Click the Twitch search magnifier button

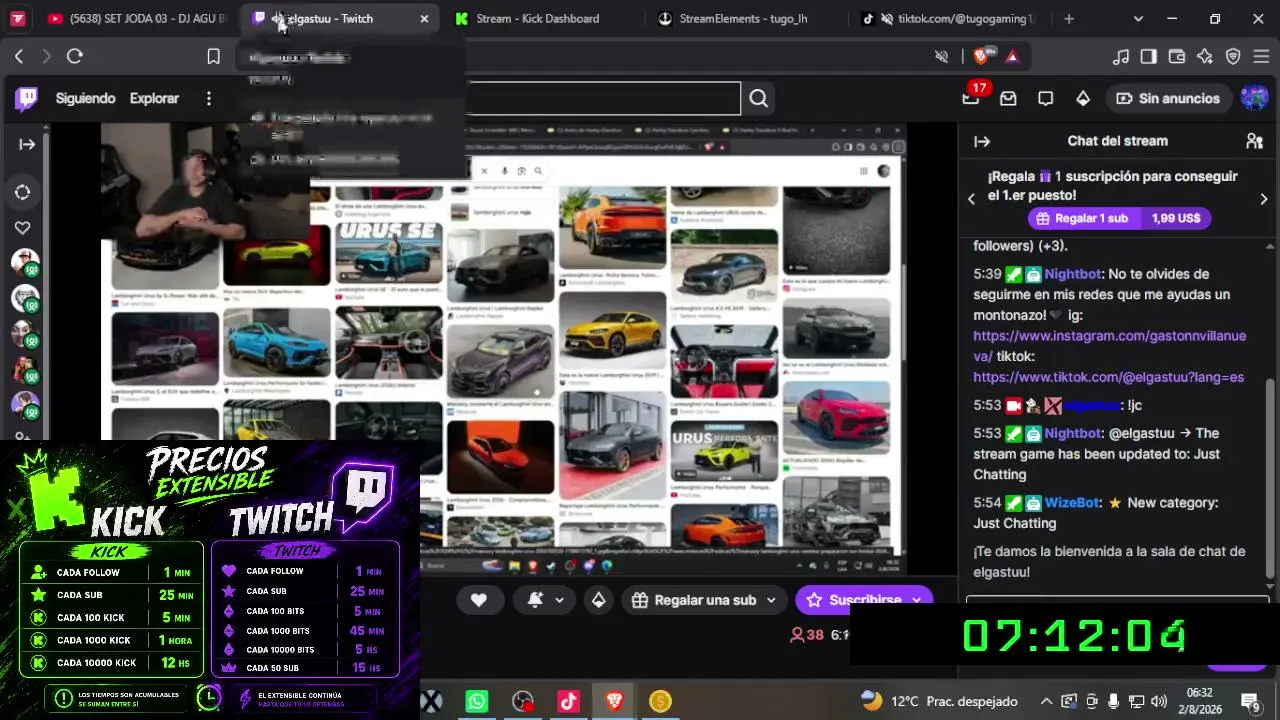click(x=759, y=98)
